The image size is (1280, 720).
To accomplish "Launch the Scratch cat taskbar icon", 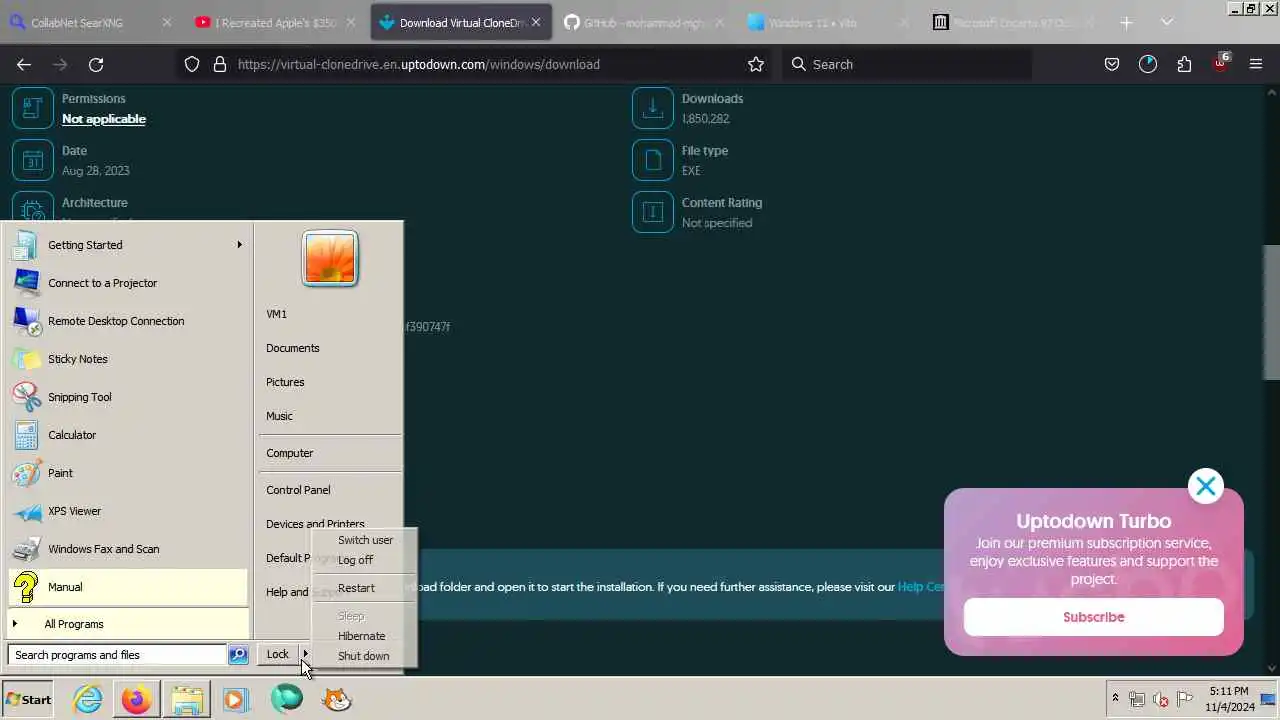I will click(337, 699).
